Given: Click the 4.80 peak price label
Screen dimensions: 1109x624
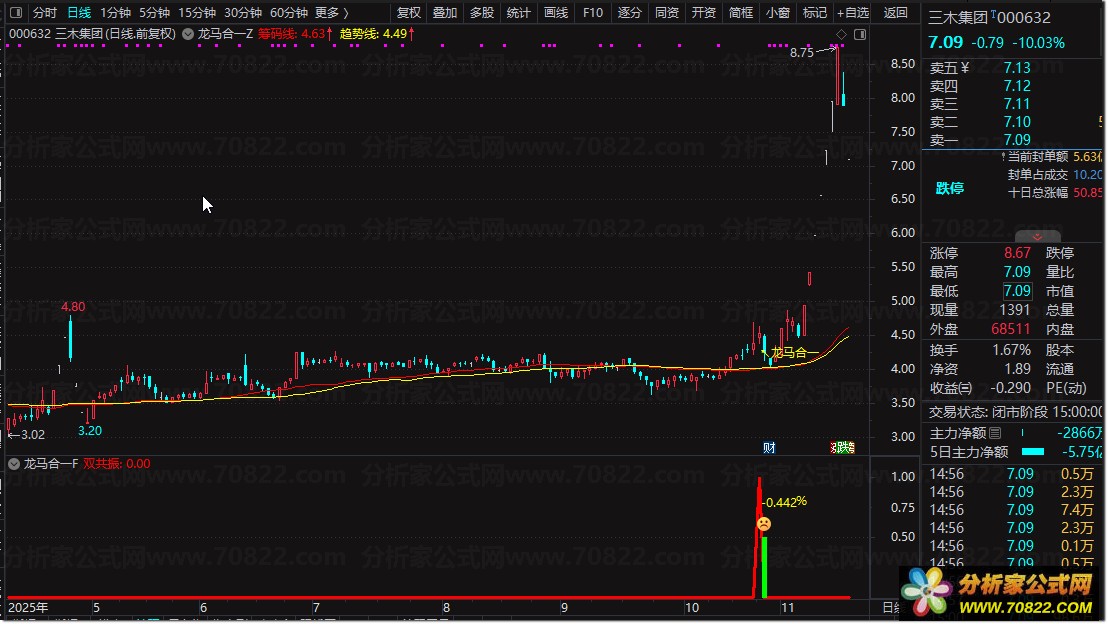Looking at the screenshot, I should click(x=73, y=307).
